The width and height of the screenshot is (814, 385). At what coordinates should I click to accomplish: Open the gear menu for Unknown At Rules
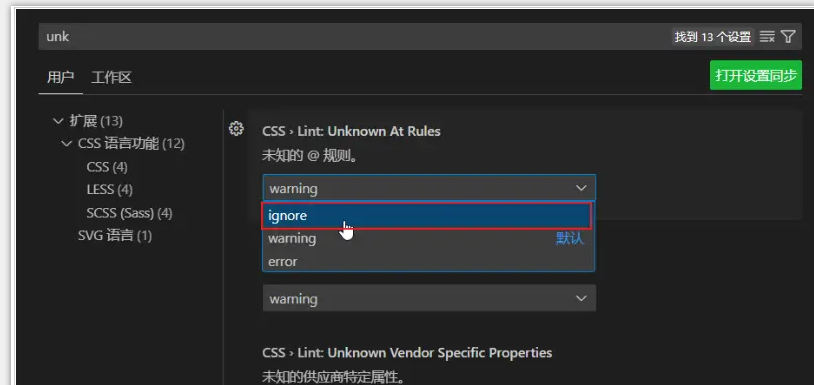coord(236,129)
